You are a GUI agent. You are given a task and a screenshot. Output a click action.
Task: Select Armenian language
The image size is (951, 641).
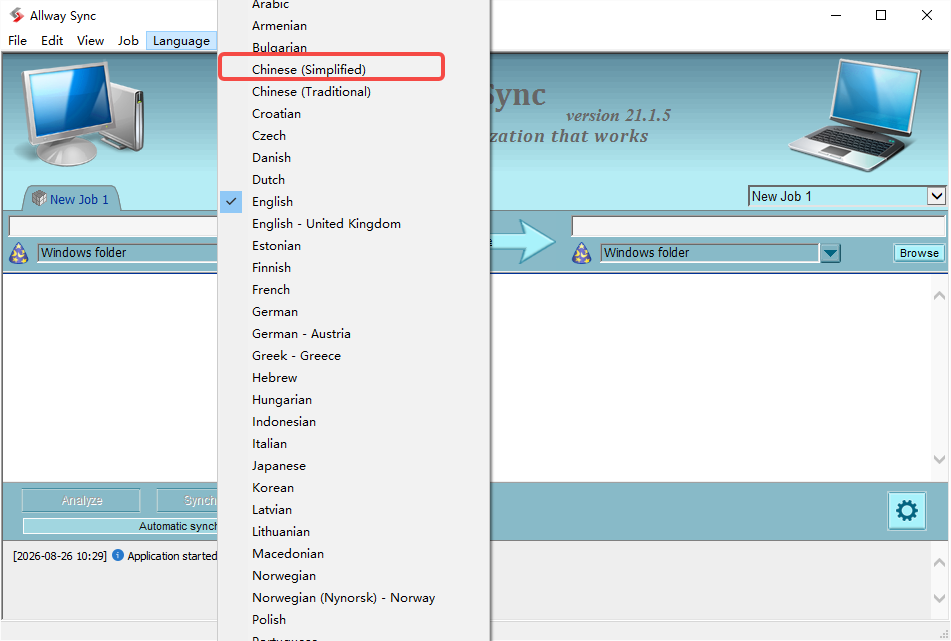pyautogui.click(x=354, y=25)
